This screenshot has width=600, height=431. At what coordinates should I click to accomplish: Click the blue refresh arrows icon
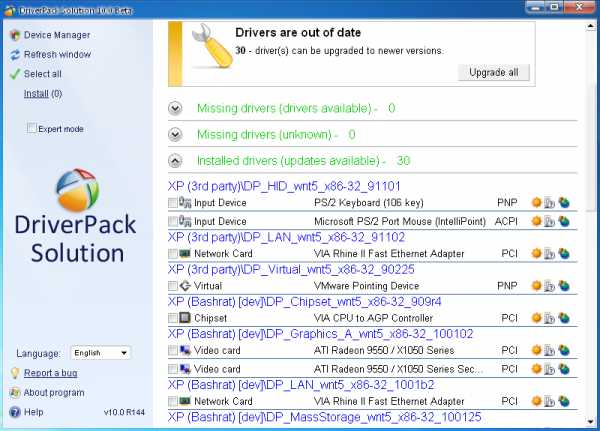[x=15, y=55]
